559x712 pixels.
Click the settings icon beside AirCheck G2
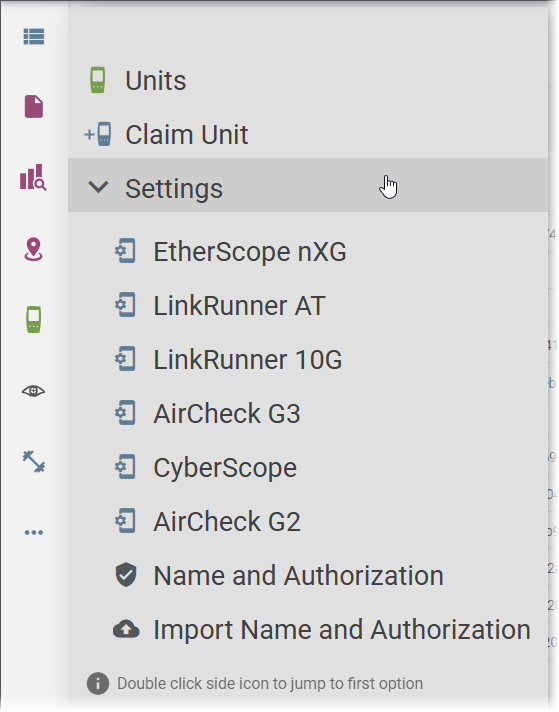coord(125,521)
